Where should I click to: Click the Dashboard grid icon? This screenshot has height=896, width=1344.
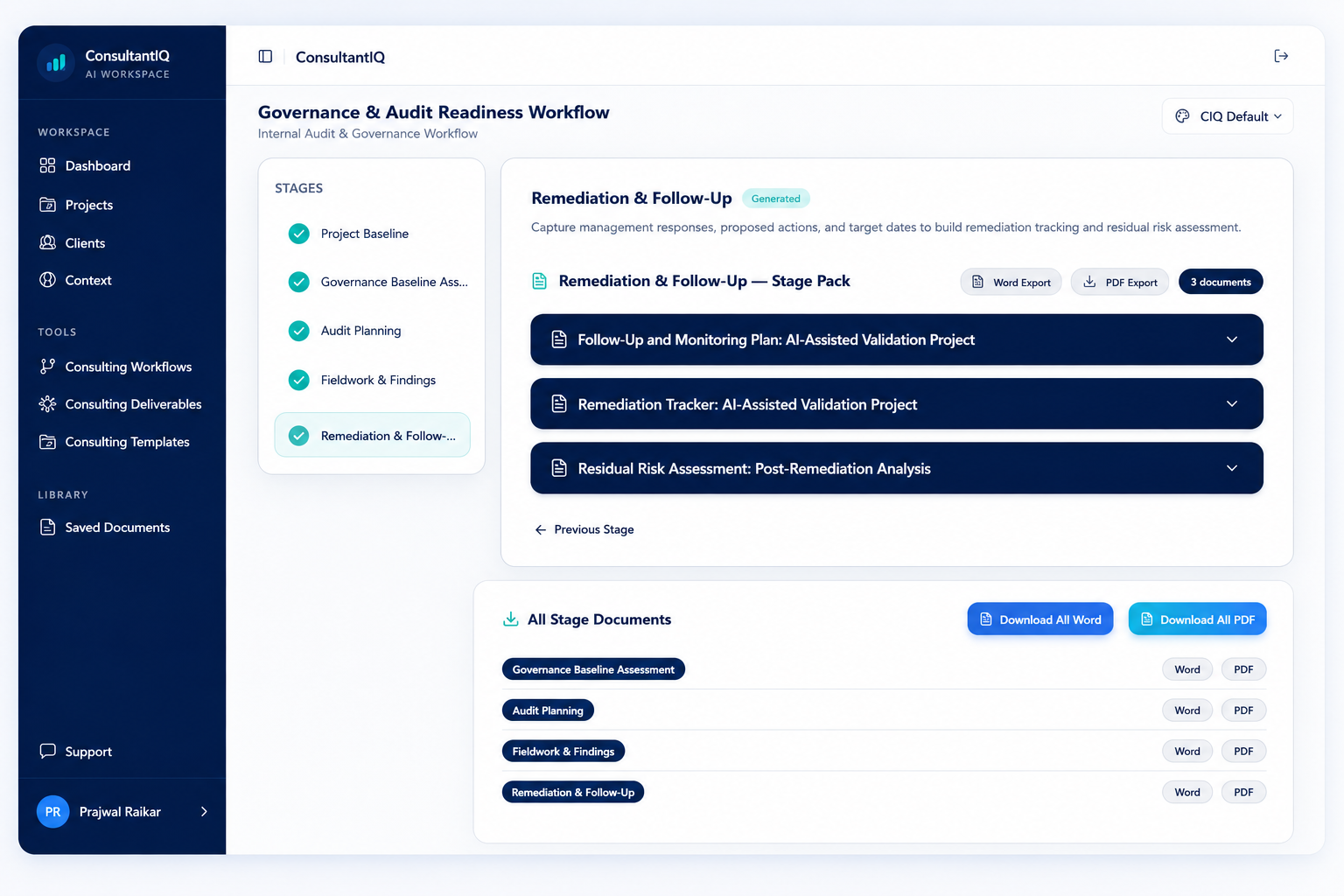[x=47, y=165]
